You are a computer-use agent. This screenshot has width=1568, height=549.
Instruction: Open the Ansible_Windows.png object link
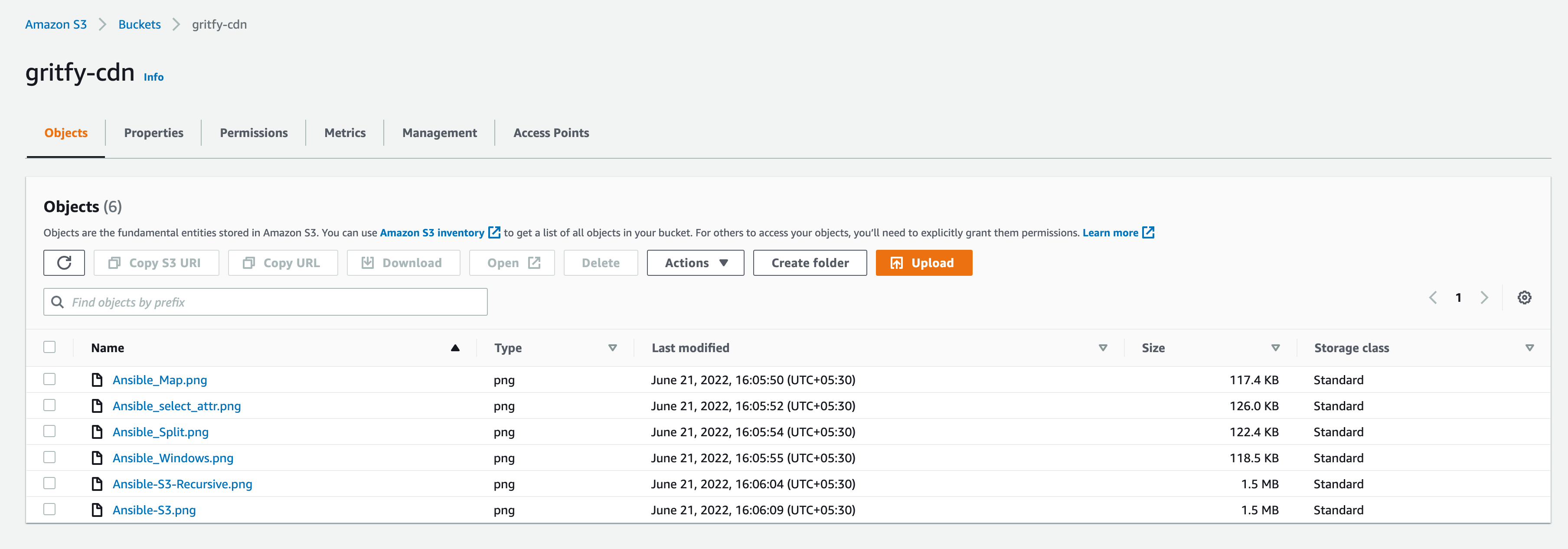tap(173, 457)
